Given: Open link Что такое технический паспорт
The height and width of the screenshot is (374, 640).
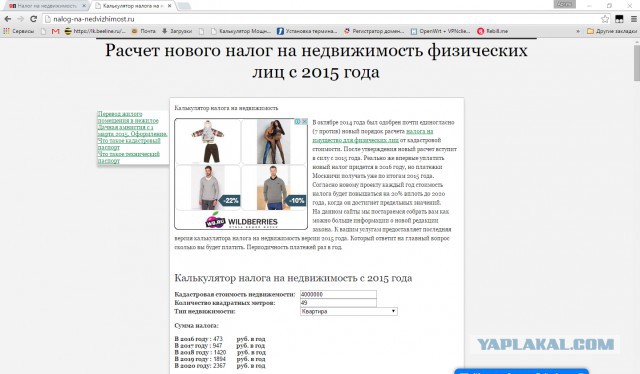Looking at the screenshot, I should (129, 158).
